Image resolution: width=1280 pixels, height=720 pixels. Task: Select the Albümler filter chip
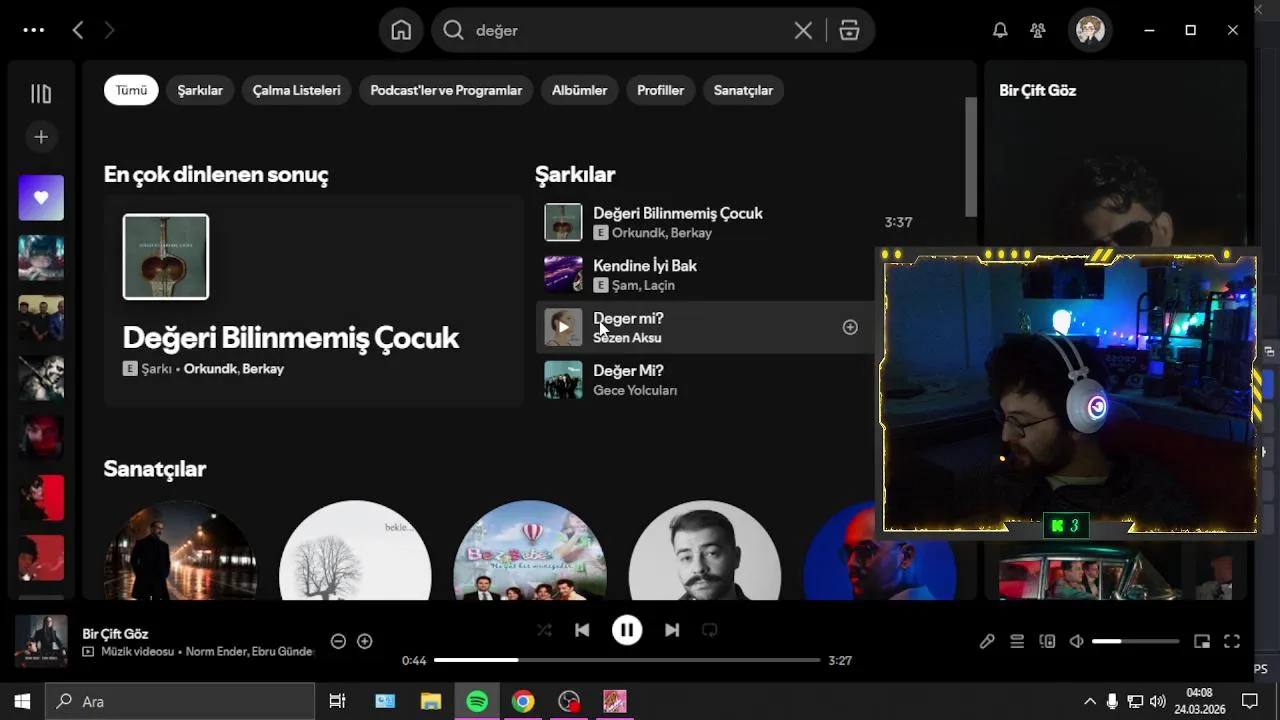click(x=580, y=90)
